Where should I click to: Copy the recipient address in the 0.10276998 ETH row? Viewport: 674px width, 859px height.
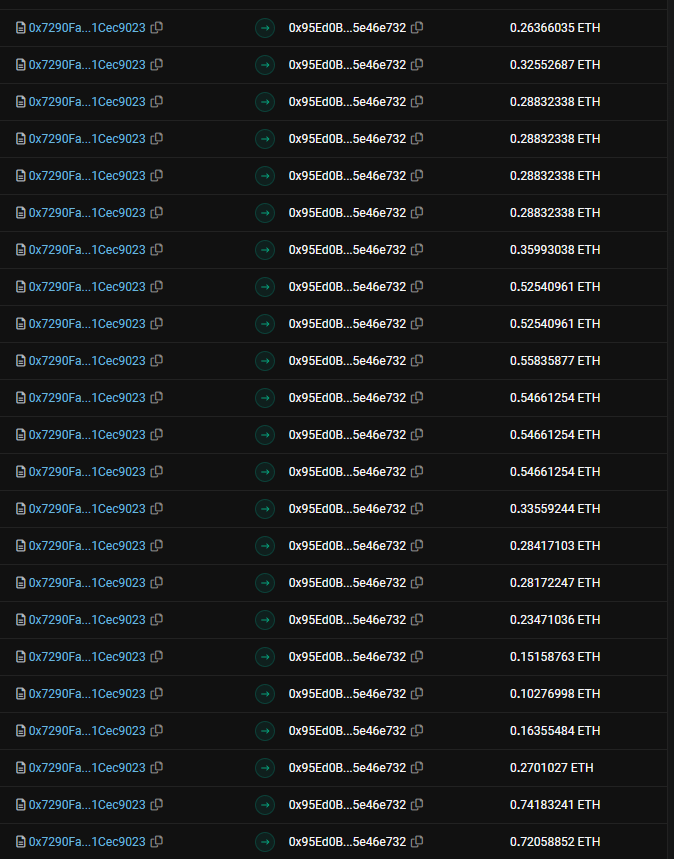(417, 694)
